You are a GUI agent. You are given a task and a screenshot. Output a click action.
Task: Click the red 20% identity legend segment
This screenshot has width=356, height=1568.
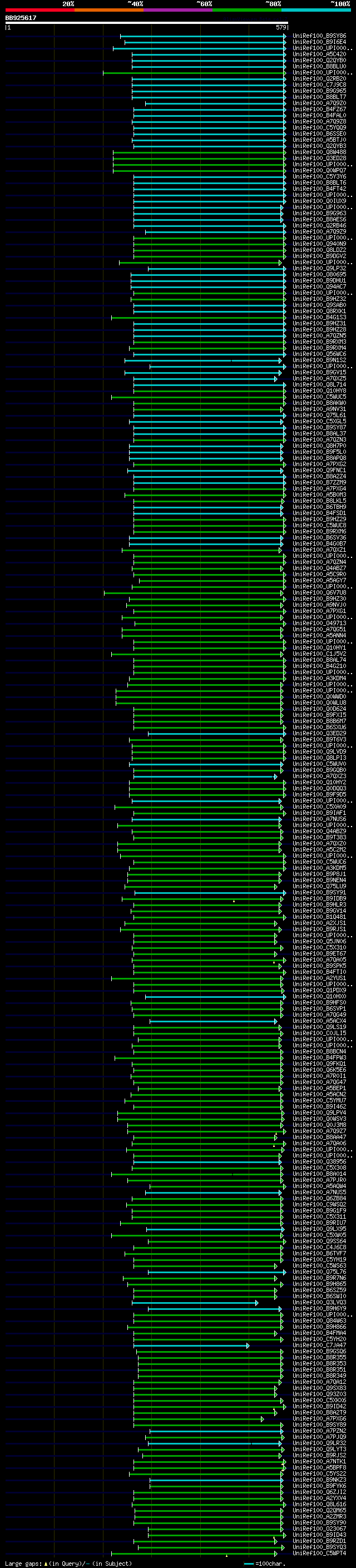[x=39, y=10]
